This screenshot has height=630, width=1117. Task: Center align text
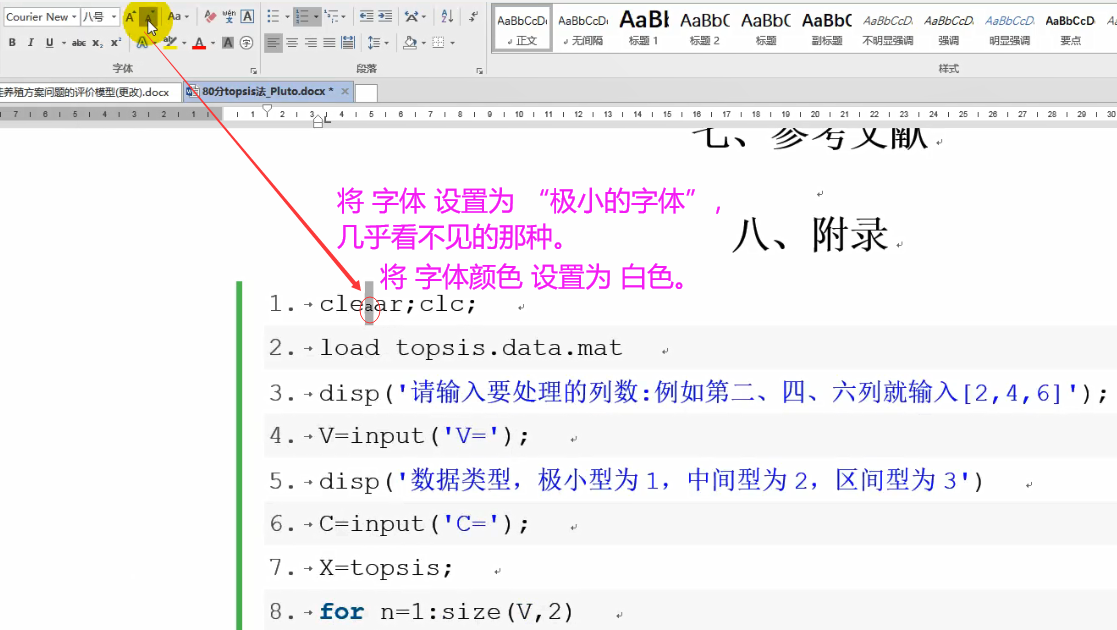click(291, 43)
